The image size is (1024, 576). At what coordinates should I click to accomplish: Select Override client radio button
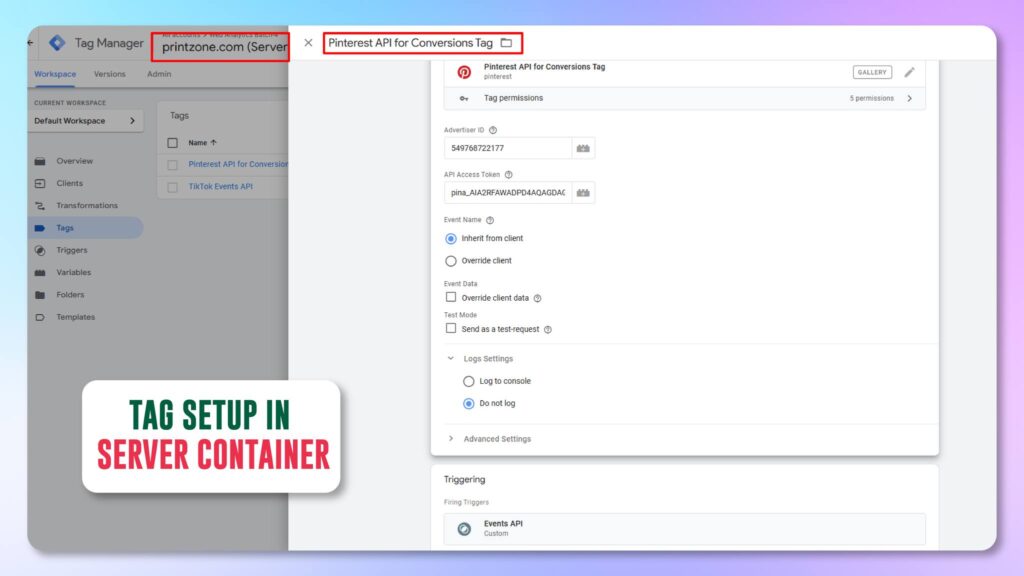451,261
